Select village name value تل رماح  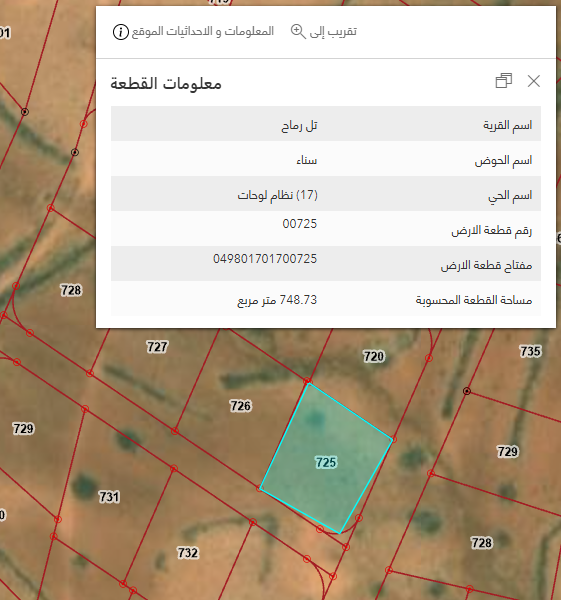299,126
